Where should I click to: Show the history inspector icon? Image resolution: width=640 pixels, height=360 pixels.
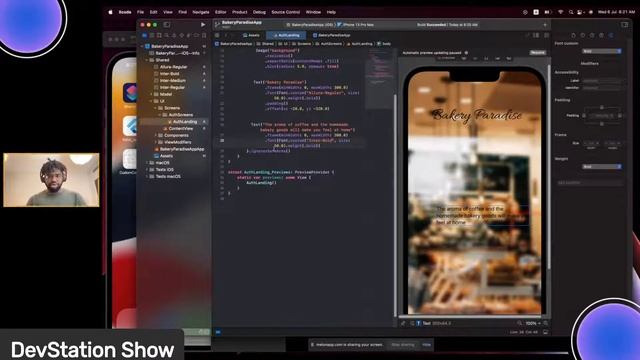coord(582,36)
